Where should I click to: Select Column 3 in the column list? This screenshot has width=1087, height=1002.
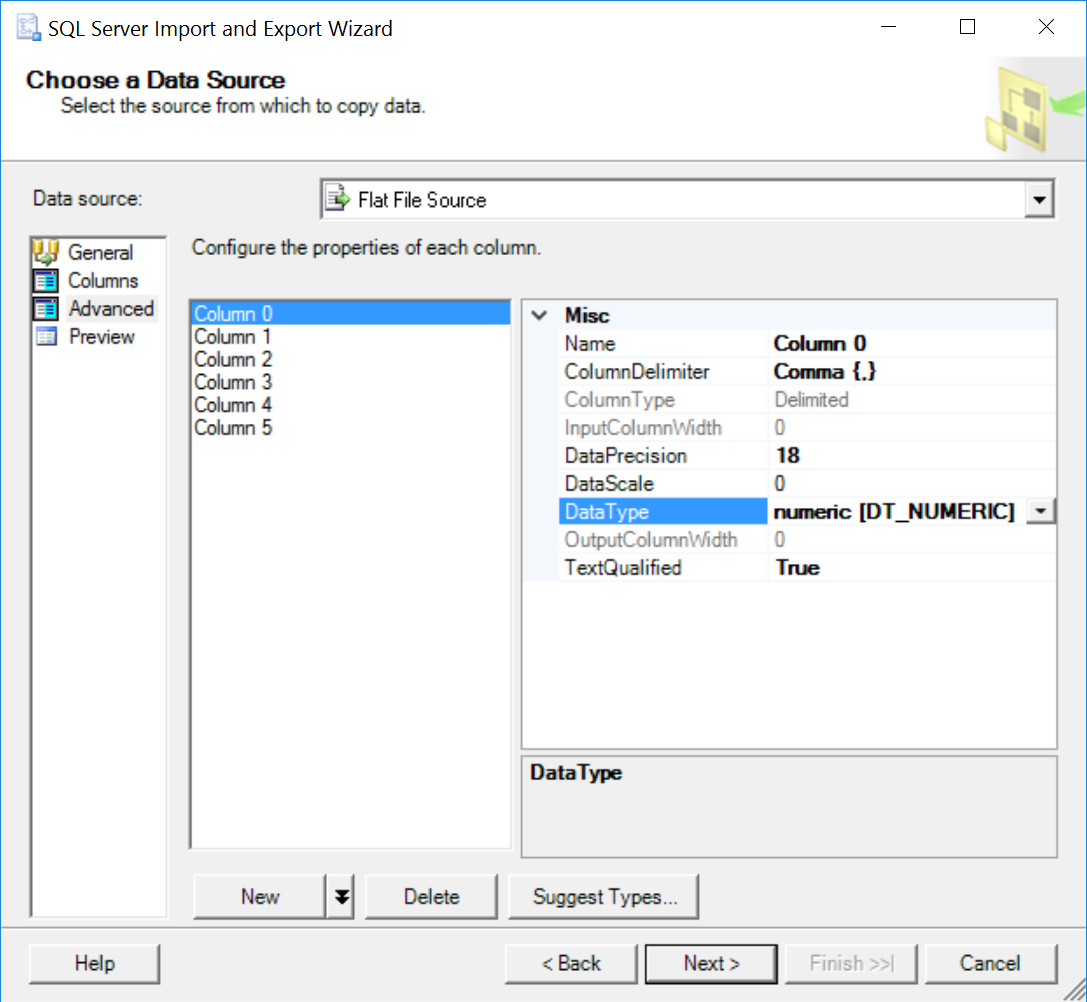tap(233, 382)
